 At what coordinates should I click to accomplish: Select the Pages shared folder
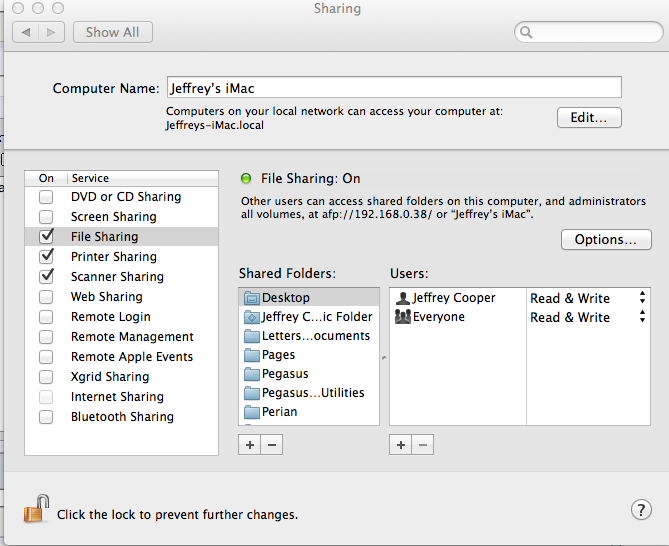pyautogui.click(x=309, y=355)
